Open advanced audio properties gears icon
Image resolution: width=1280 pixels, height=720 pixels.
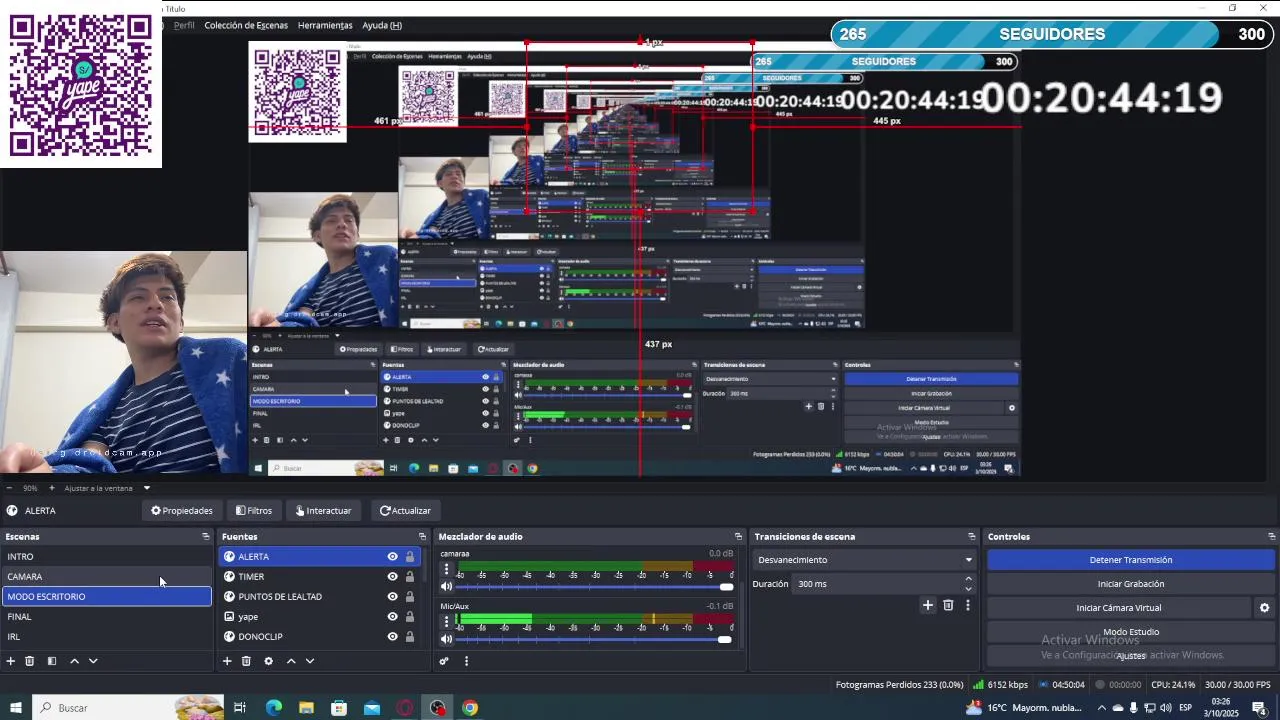(444, 661)
